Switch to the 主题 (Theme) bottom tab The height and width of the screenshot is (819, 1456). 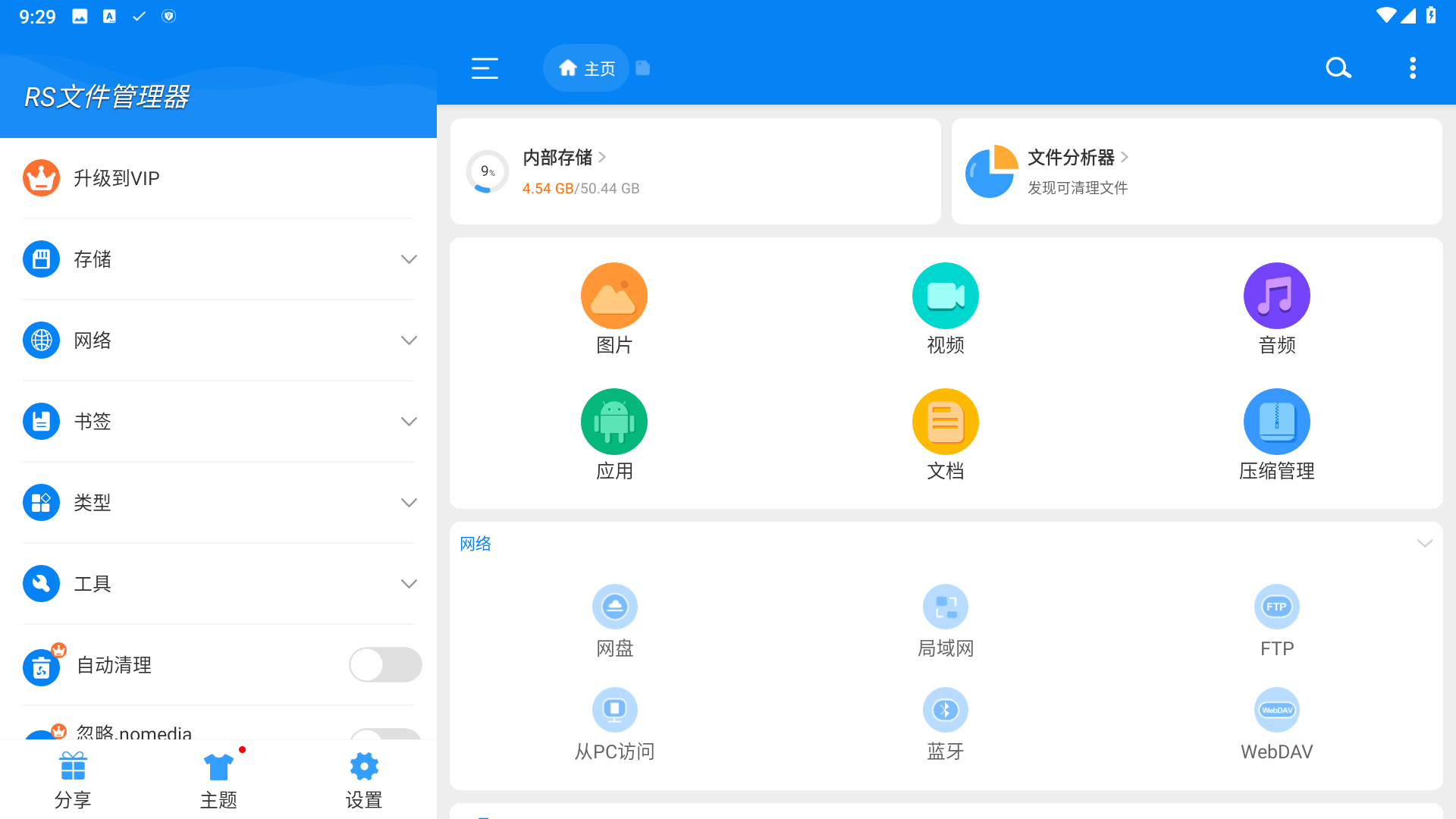click(218, 780)
